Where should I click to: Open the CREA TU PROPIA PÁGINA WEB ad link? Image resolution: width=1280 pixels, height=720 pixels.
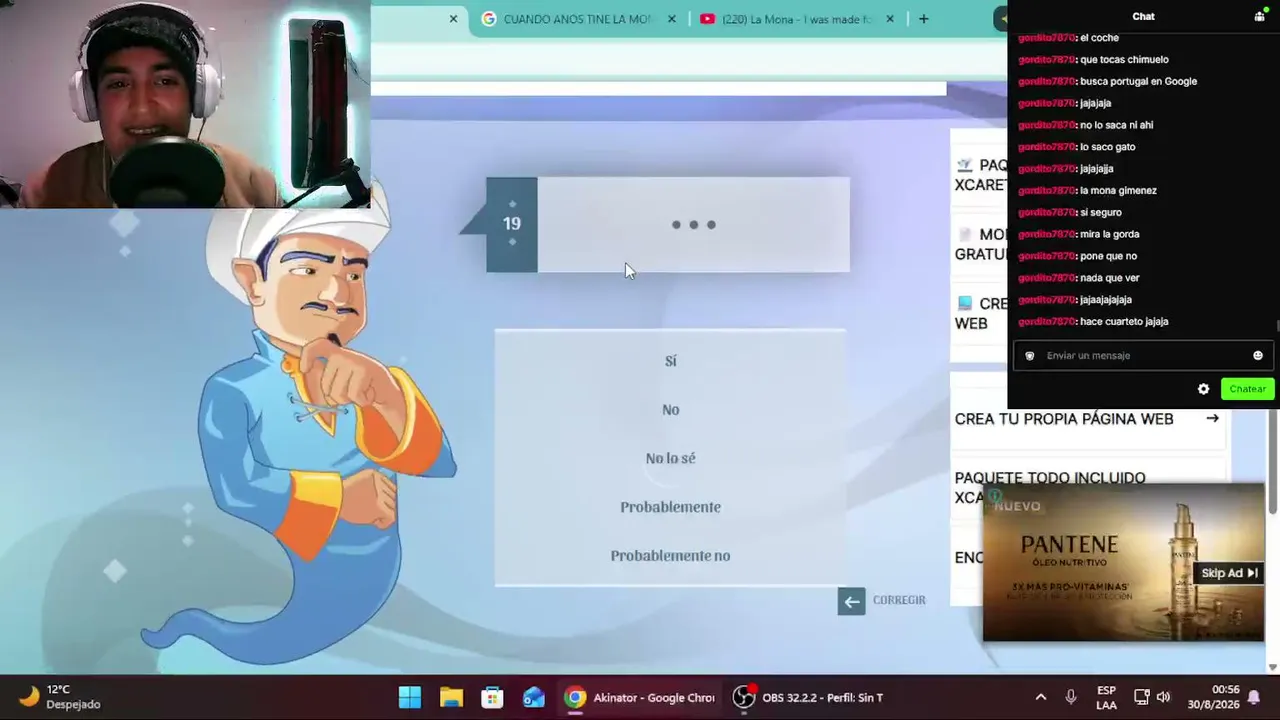(1064, 419)
